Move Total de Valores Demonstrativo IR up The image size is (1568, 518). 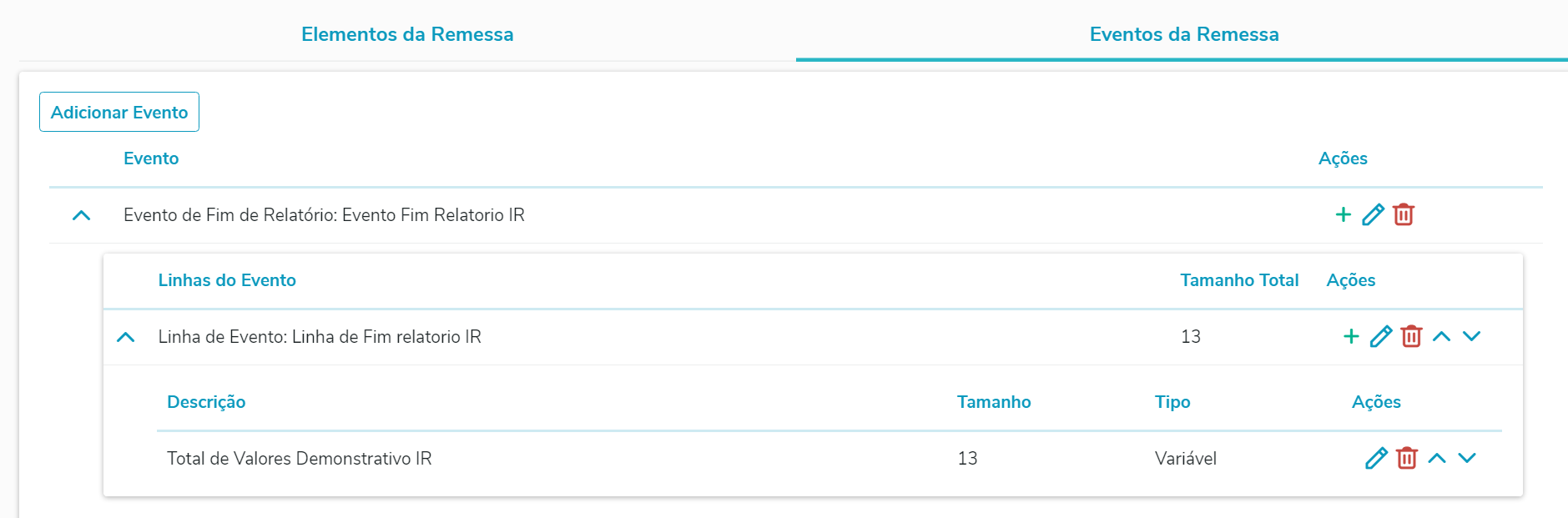(x=1437, y=459)
